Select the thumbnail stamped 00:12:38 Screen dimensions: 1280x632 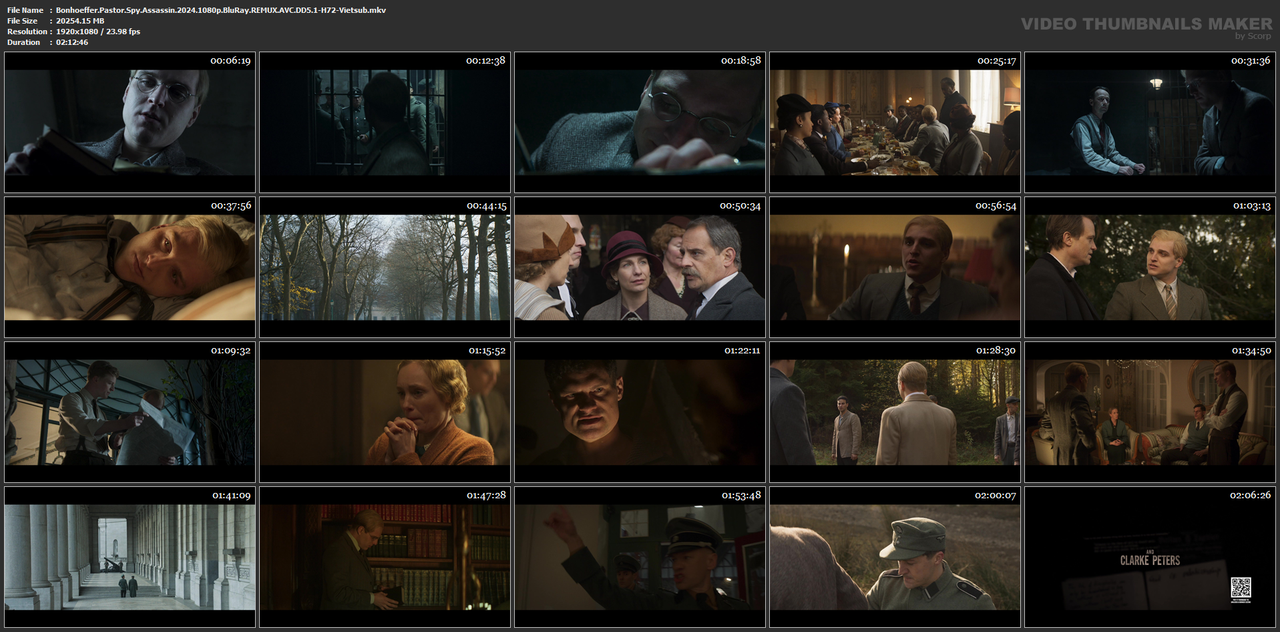click(x=385, y=122)
